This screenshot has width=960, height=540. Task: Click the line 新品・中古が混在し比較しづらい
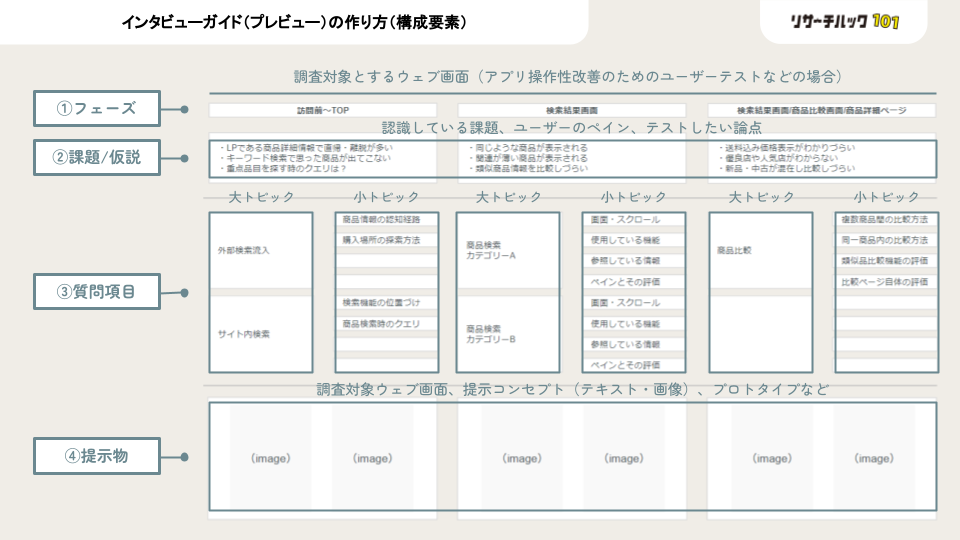pos(787,168)
